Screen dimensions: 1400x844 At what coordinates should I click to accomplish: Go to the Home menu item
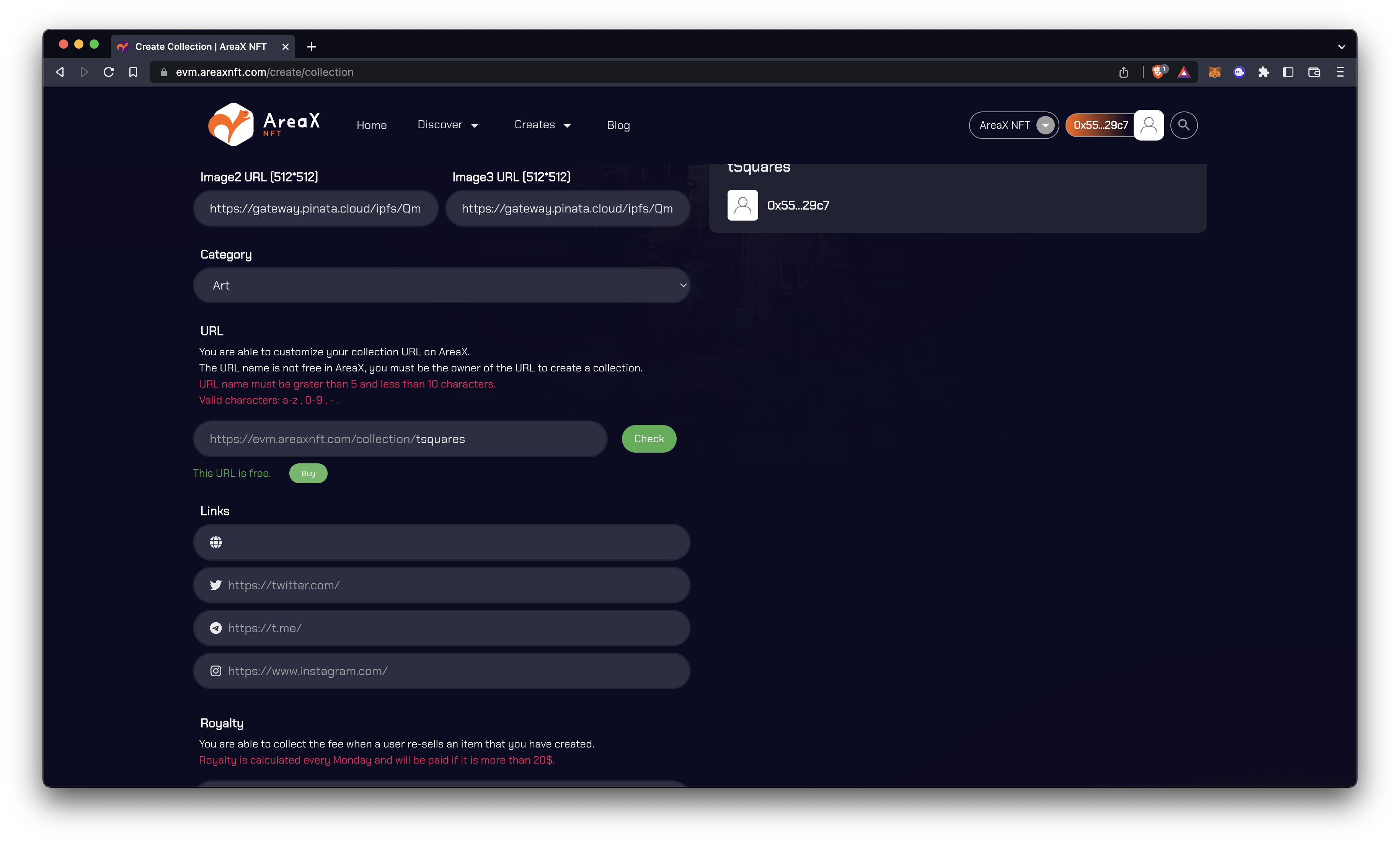[372, 126]
